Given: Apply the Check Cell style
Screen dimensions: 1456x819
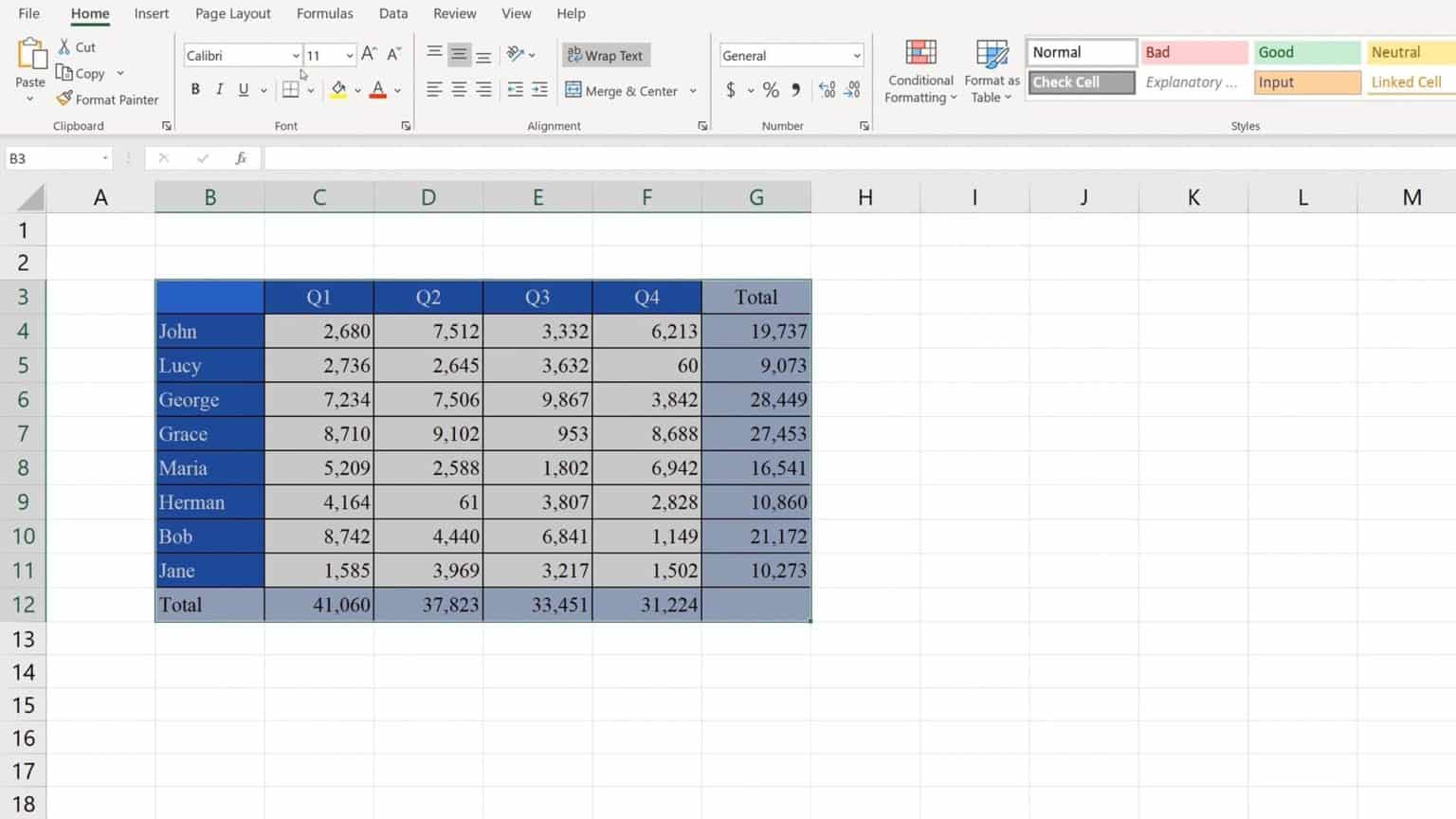Looking at the screenshot, I should (x=1081, y=82).
